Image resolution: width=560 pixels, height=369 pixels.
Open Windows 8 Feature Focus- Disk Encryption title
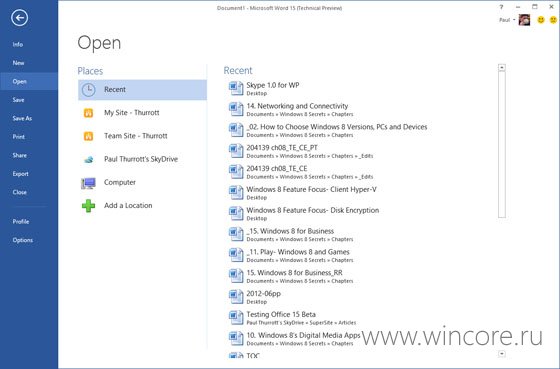(x=313, y=210)
